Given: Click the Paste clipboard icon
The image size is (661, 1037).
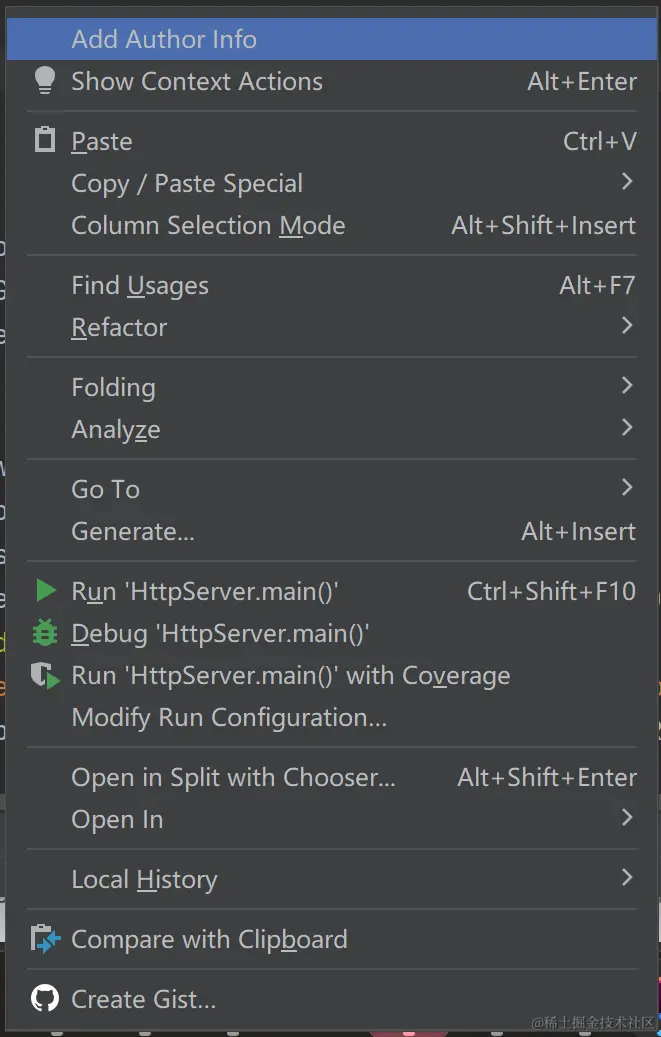Looking at the screenshot, I should (45, 141).
